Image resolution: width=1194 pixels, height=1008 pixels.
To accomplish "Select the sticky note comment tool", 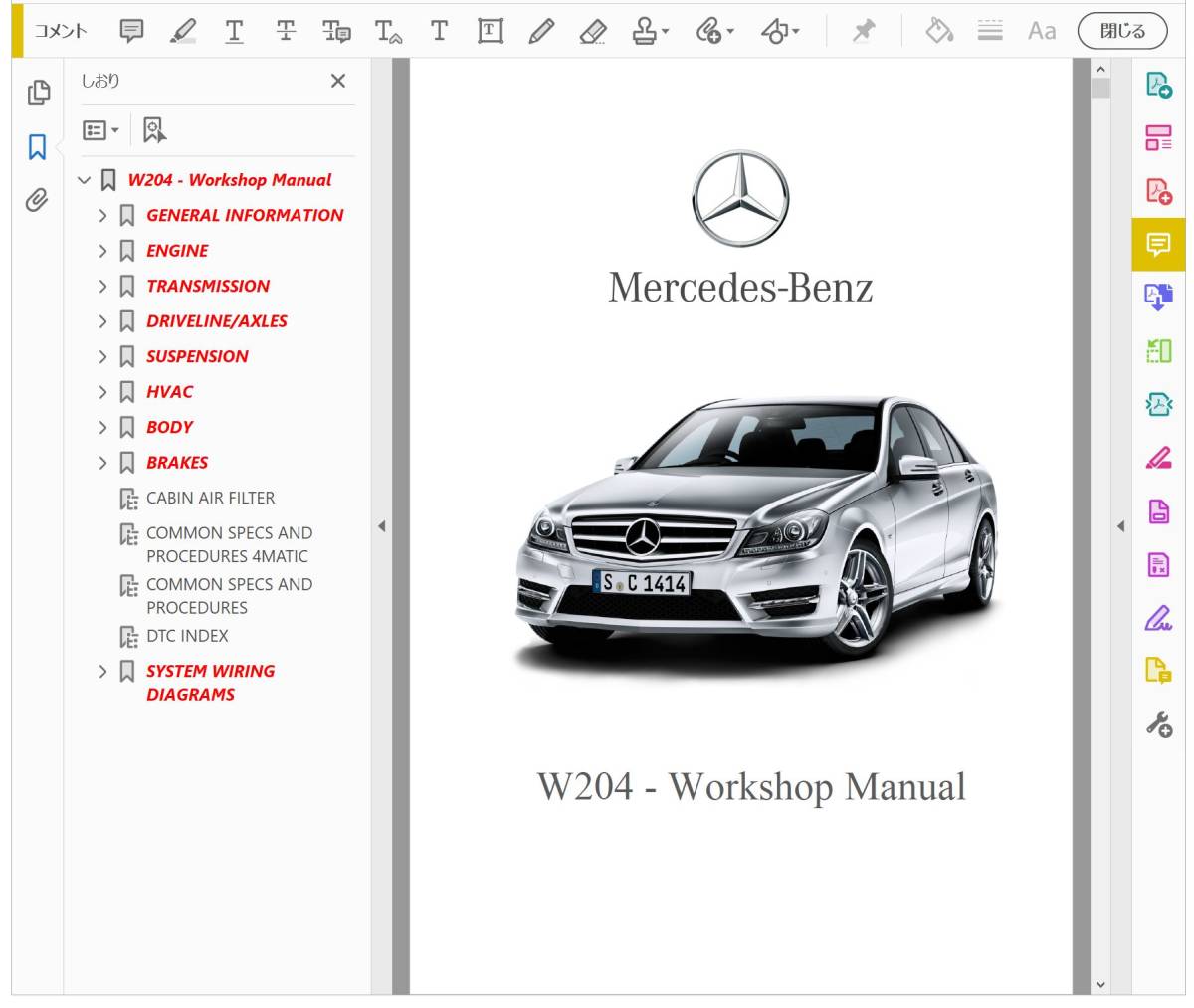I will (x=131, y=31).
